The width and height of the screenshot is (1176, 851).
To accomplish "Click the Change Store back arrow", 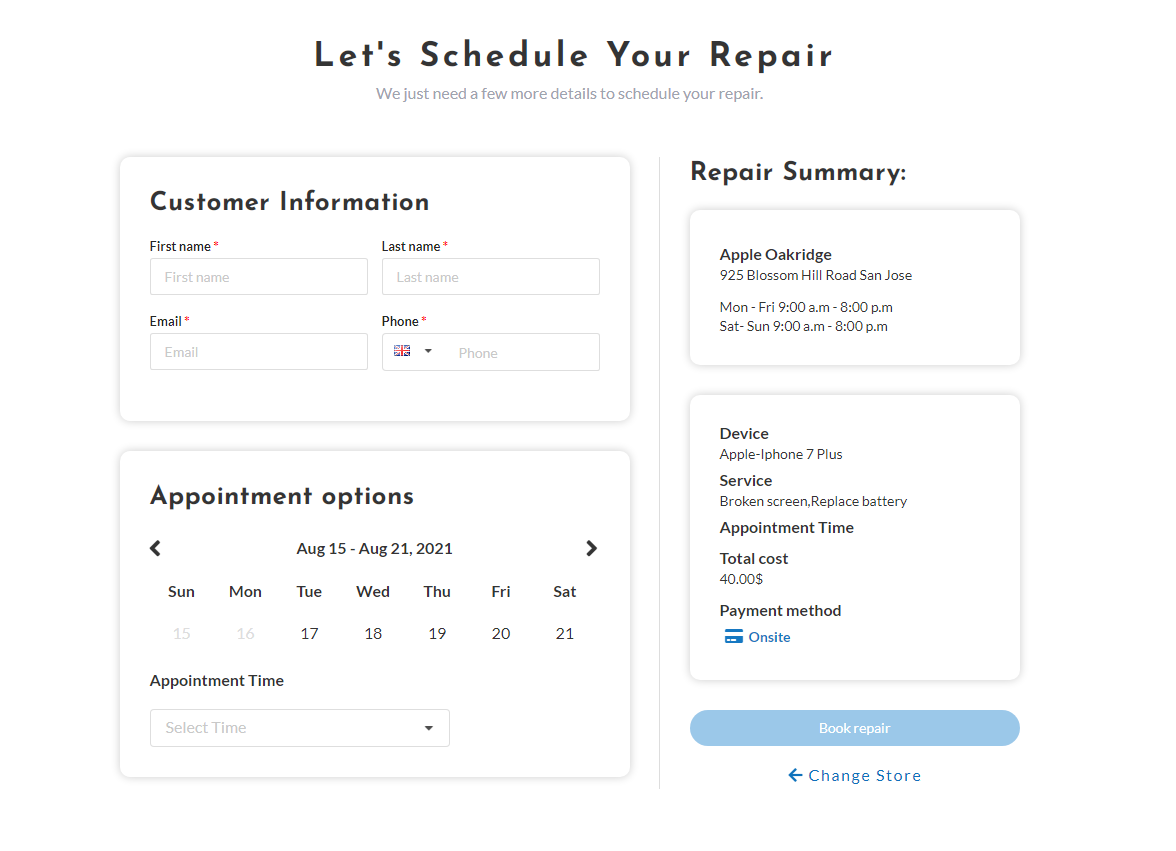I will (795, 775).
